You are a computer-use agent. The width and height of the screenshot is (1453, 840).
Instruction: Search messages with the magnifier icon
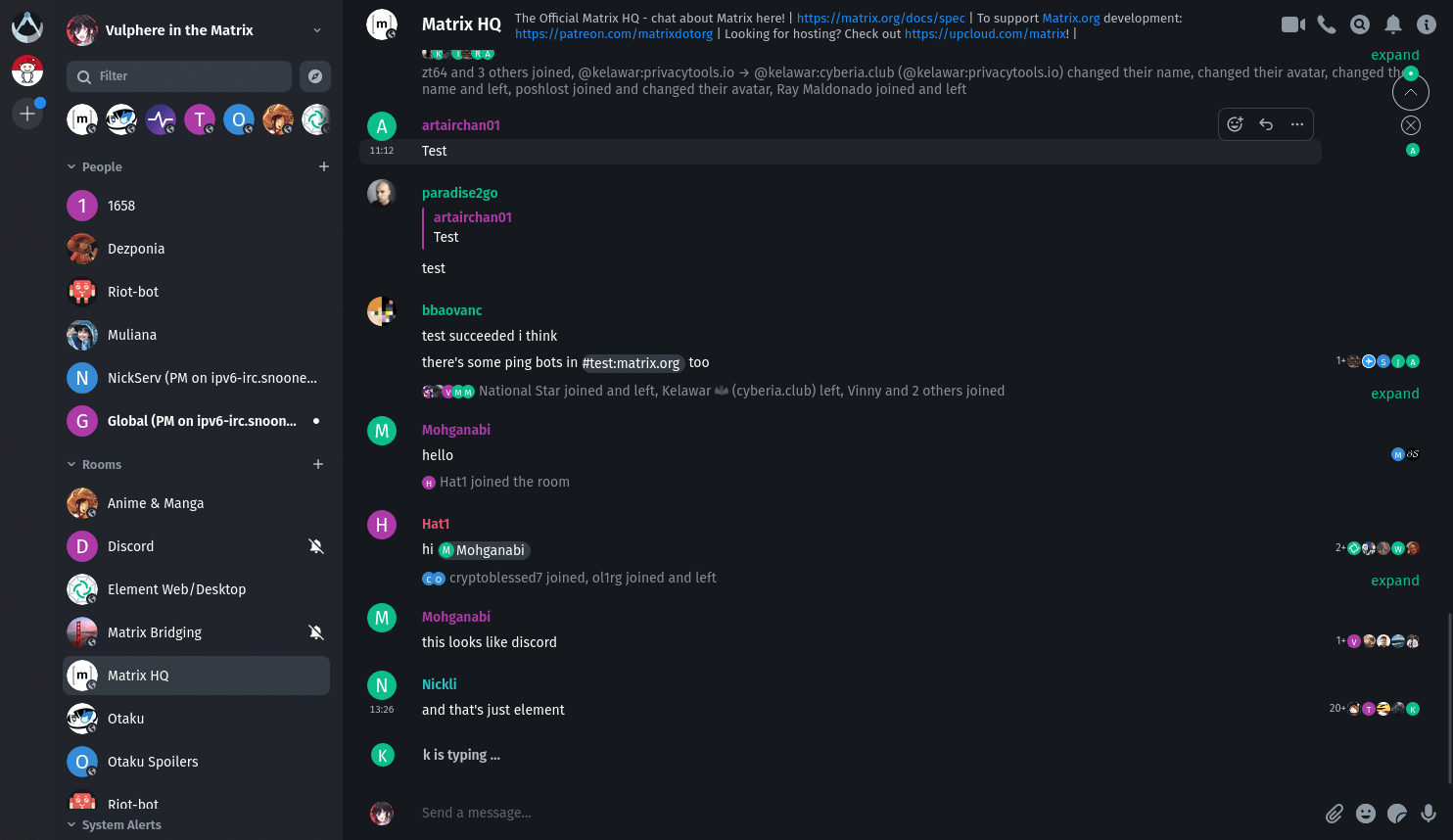1360,24
